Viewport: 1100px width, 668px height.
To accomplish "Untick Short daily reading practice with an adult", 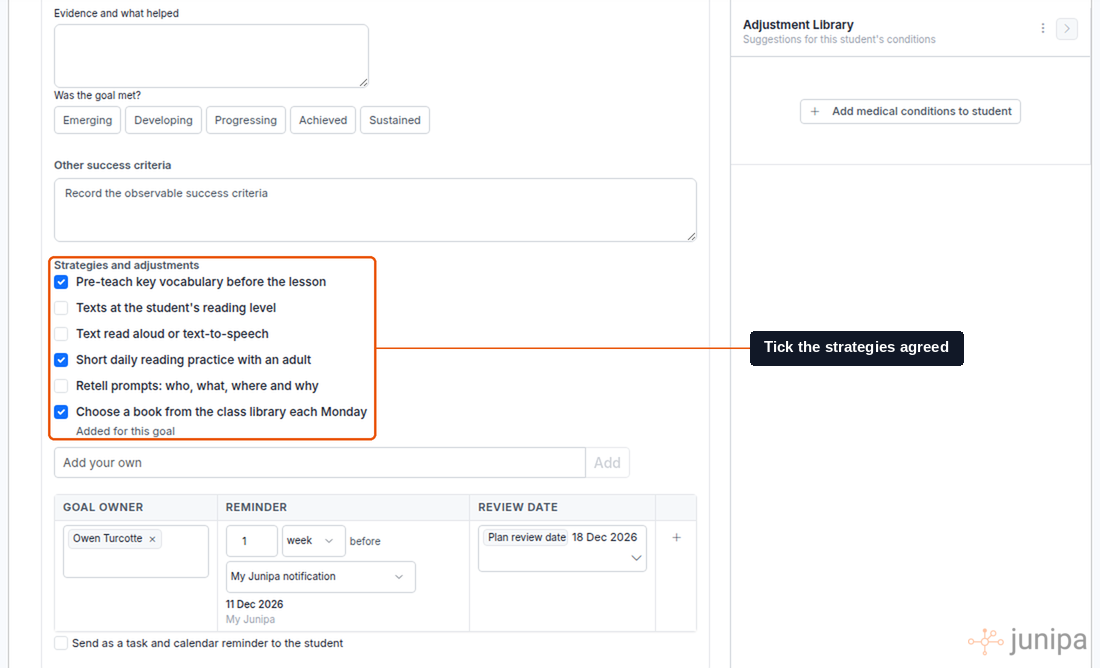I will pyautogui.click(x=61, y=360).
